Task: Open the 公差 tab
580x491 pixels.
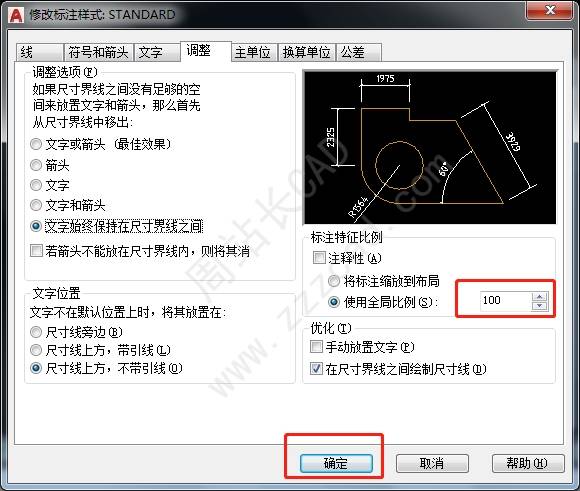Action: tap(358, 52)
